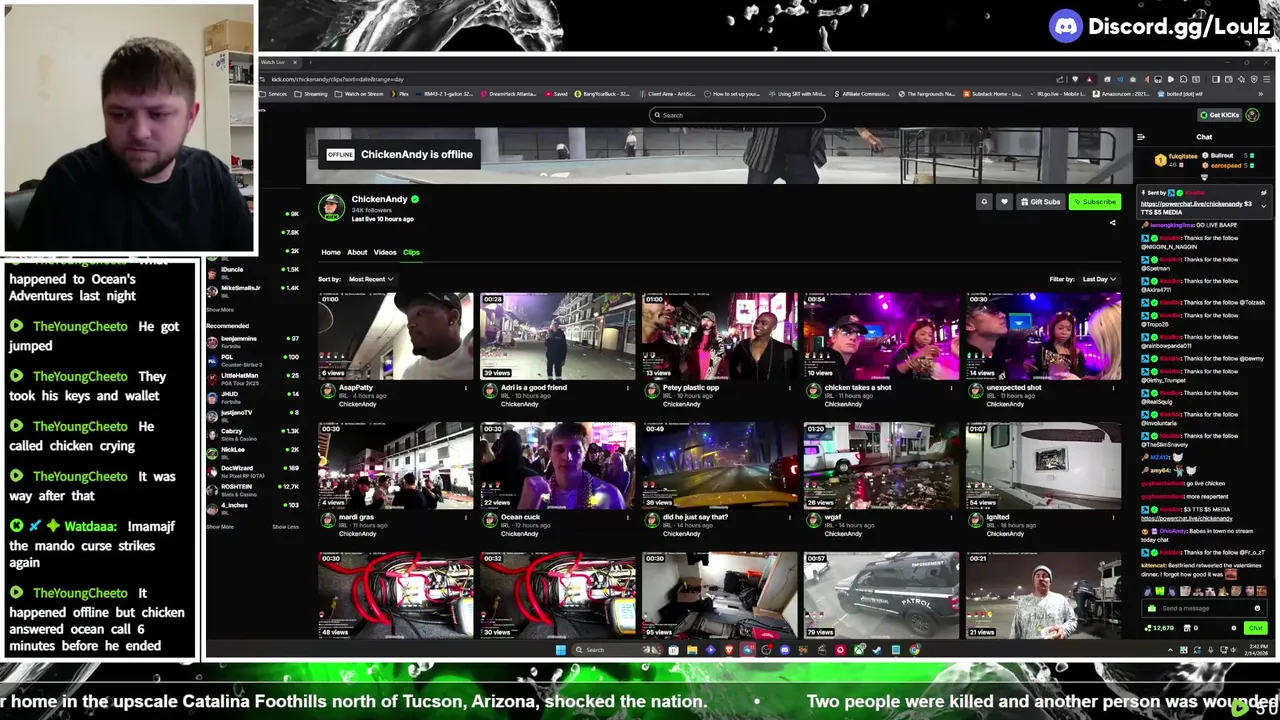Click the 'wgaf' clip title
Image resolution: width=1280 pixels, height=720 pixels.
click(x=833, y=517)
